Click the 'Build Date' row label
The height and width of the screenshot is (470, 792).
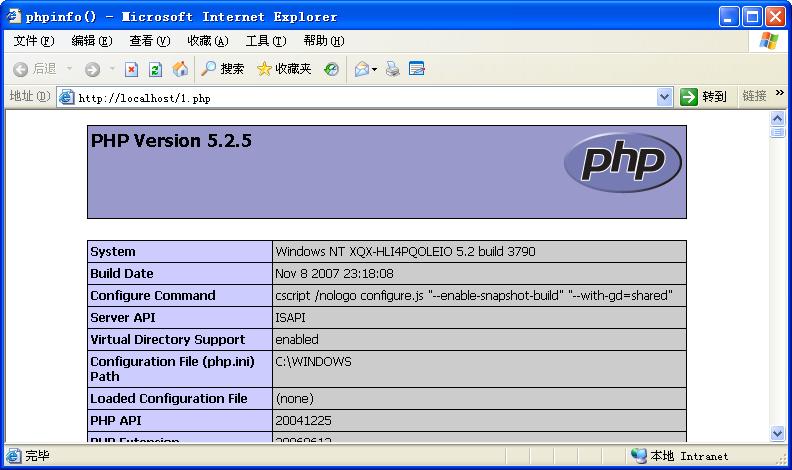[x=122, y=274]
